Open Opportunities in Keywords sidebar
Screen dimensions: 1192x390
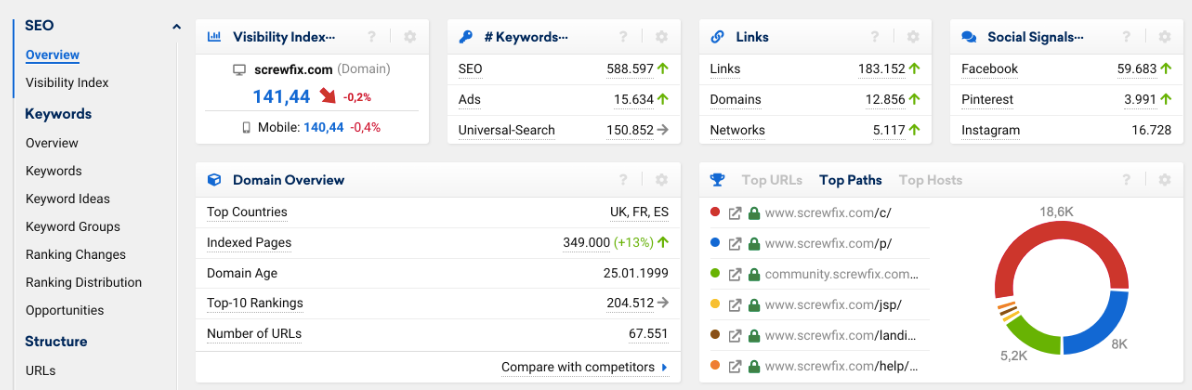click(x=65, y=310)
